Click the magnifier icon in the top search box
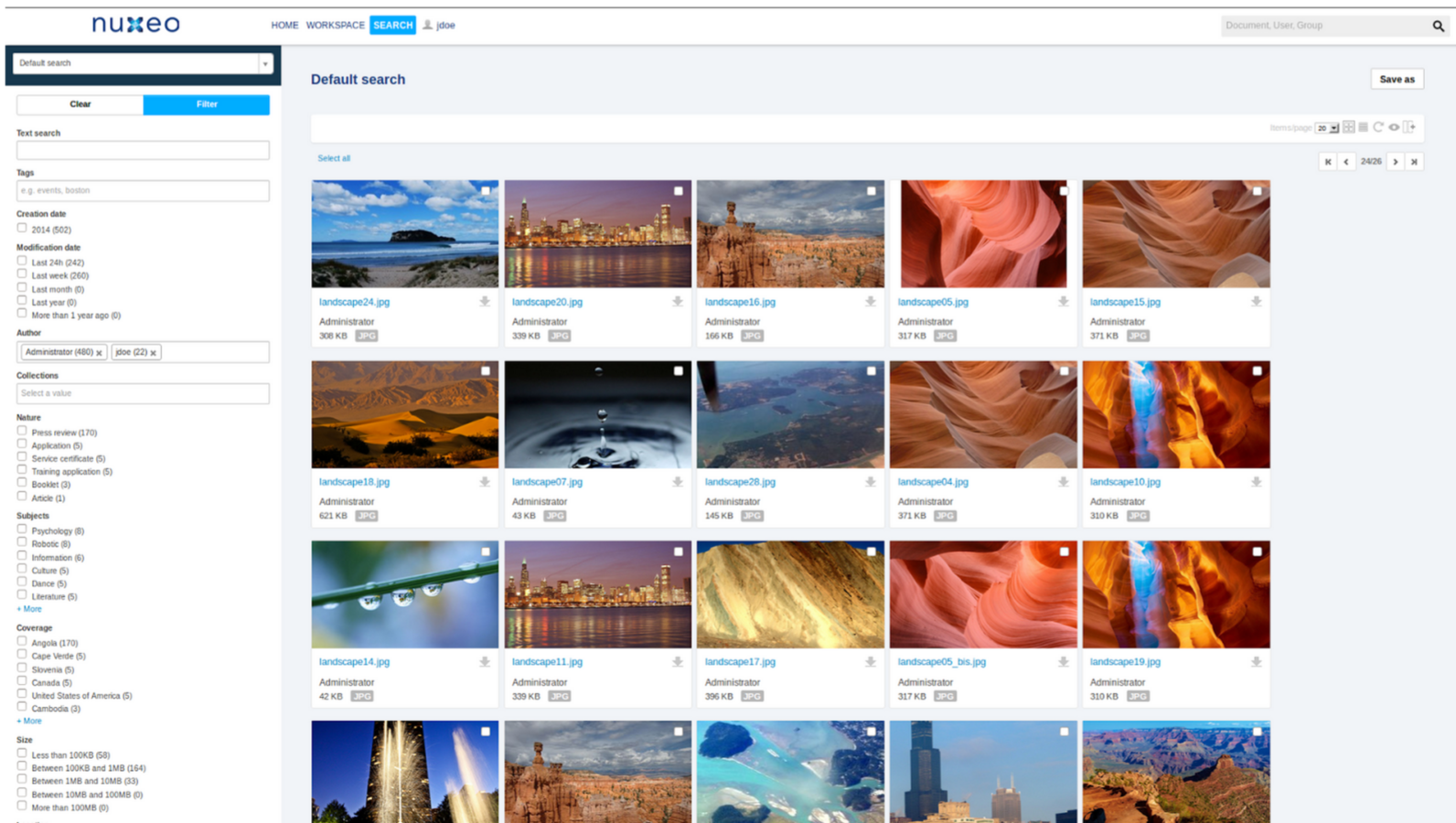 point(1438,26)
